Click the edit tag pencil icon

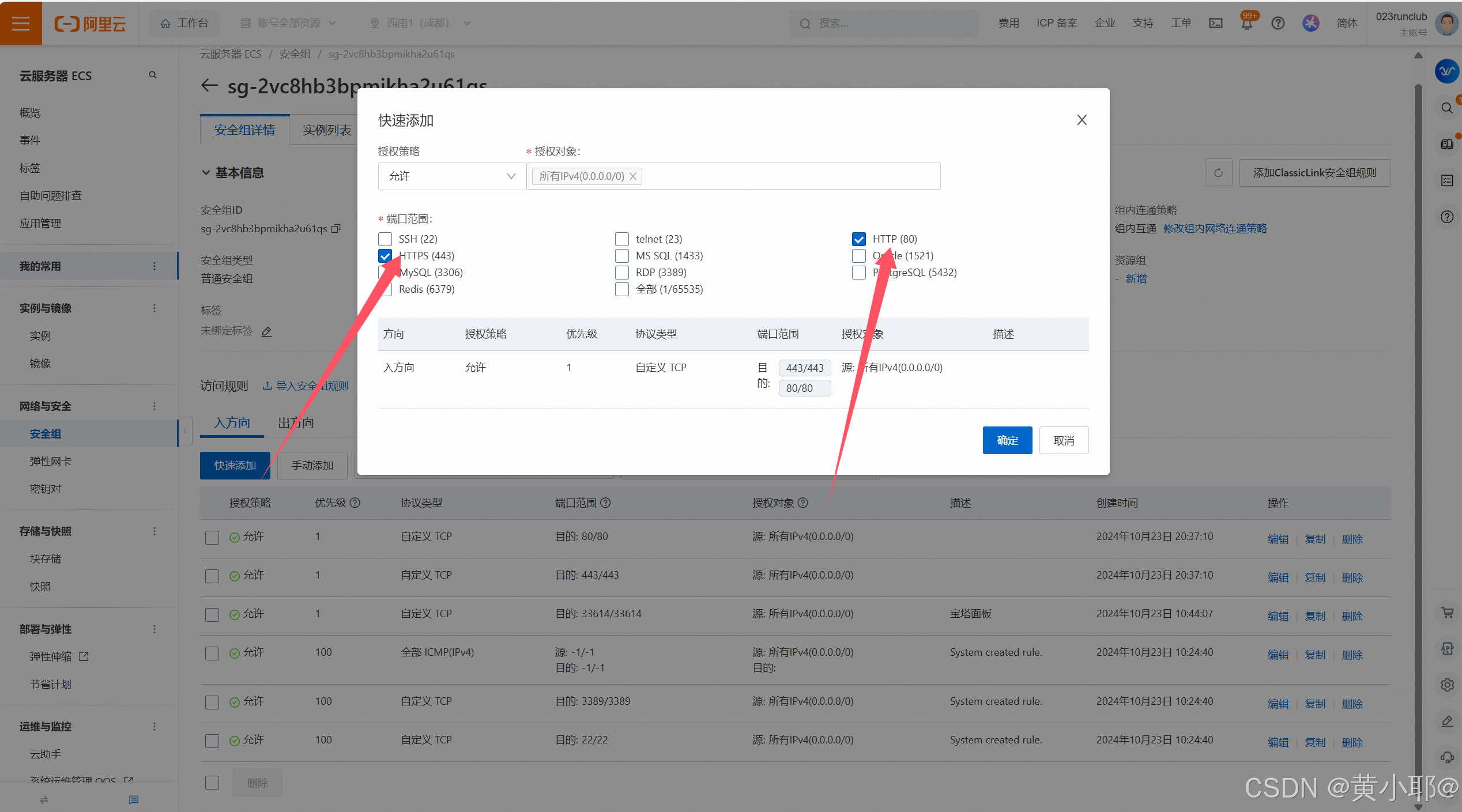pos(267,331)
